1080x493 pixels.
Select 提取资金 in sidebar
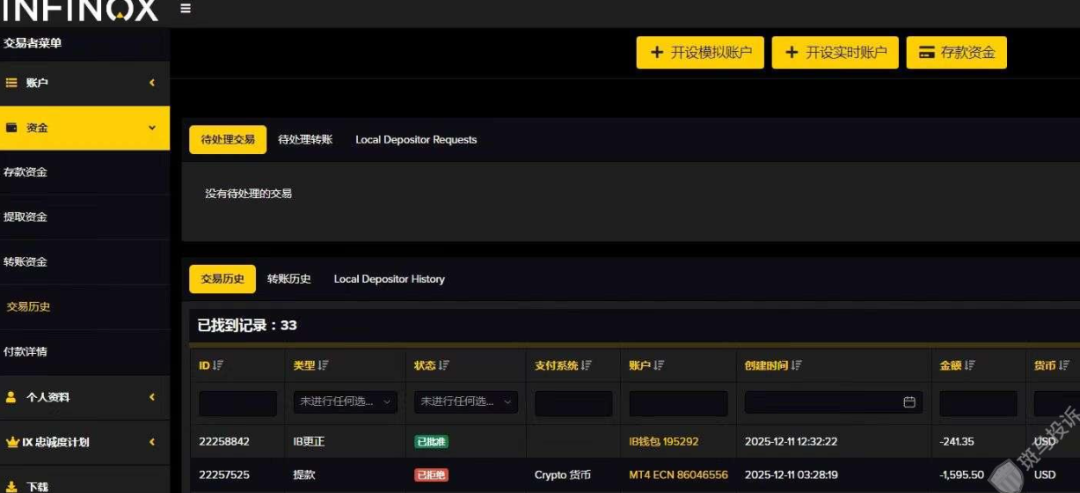point(26,217)
